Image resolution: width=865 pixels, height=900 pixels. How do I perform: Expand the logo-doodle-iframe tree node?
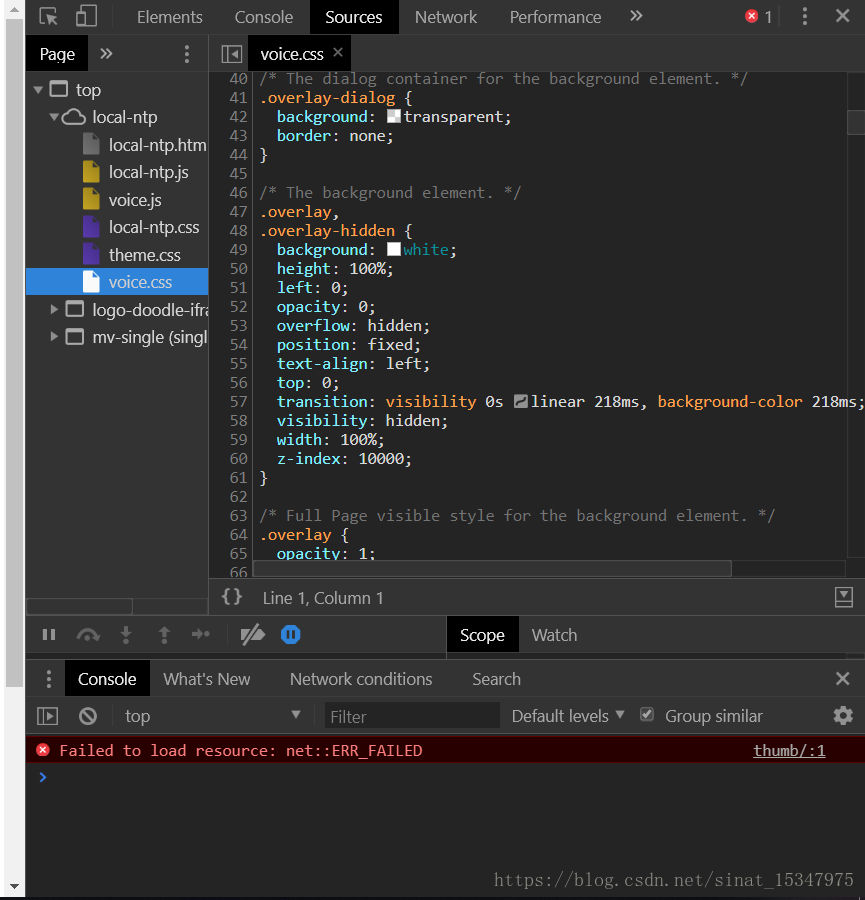(x=54, y=310)
